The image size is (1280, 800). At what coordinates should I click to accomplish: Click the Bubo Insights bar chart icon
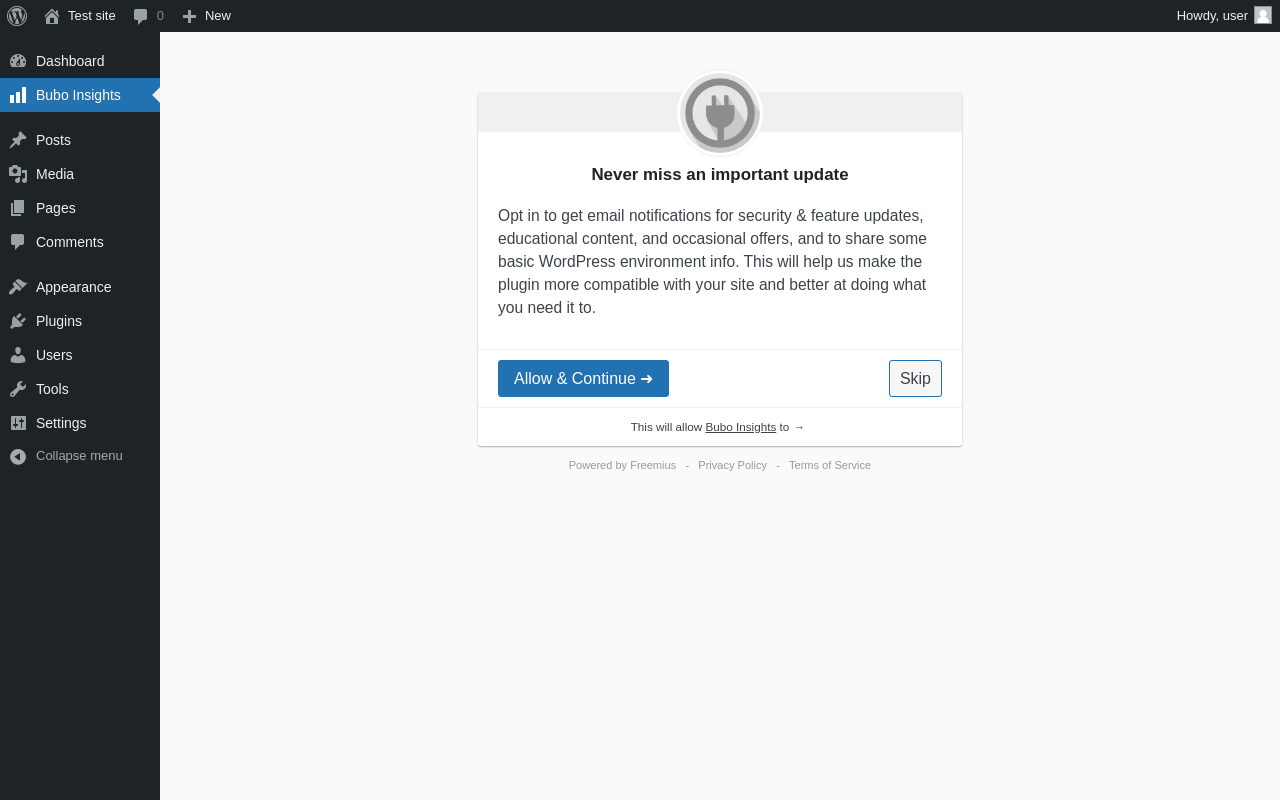[18, 95]
